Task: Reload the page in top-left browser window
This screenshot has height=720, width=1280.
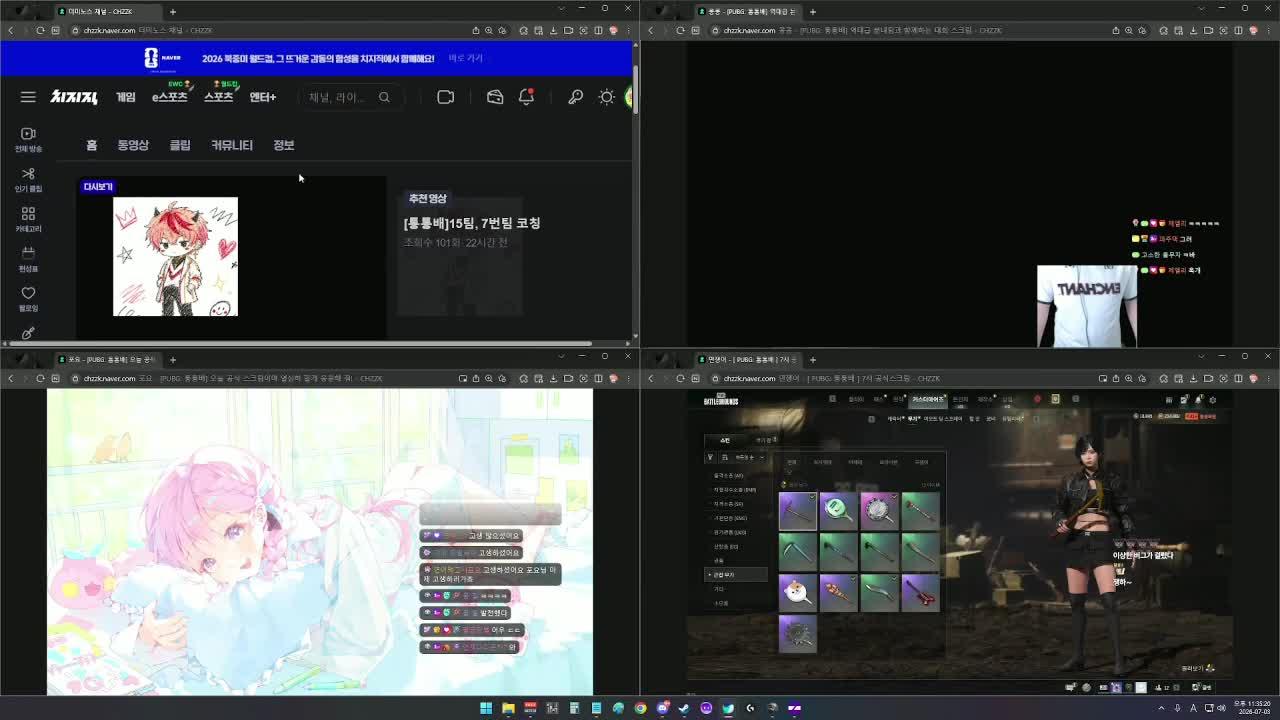Action: pyautogui.click(x=40, y=30)
